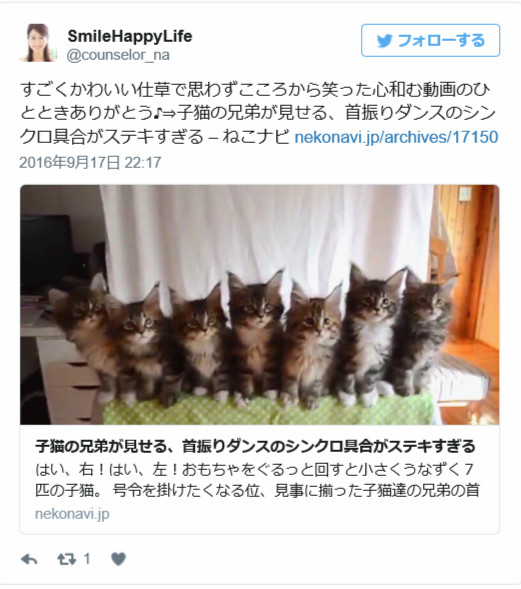Click the retweet count number 1
The width and height of the screenshot is (521, 589).
87,559
